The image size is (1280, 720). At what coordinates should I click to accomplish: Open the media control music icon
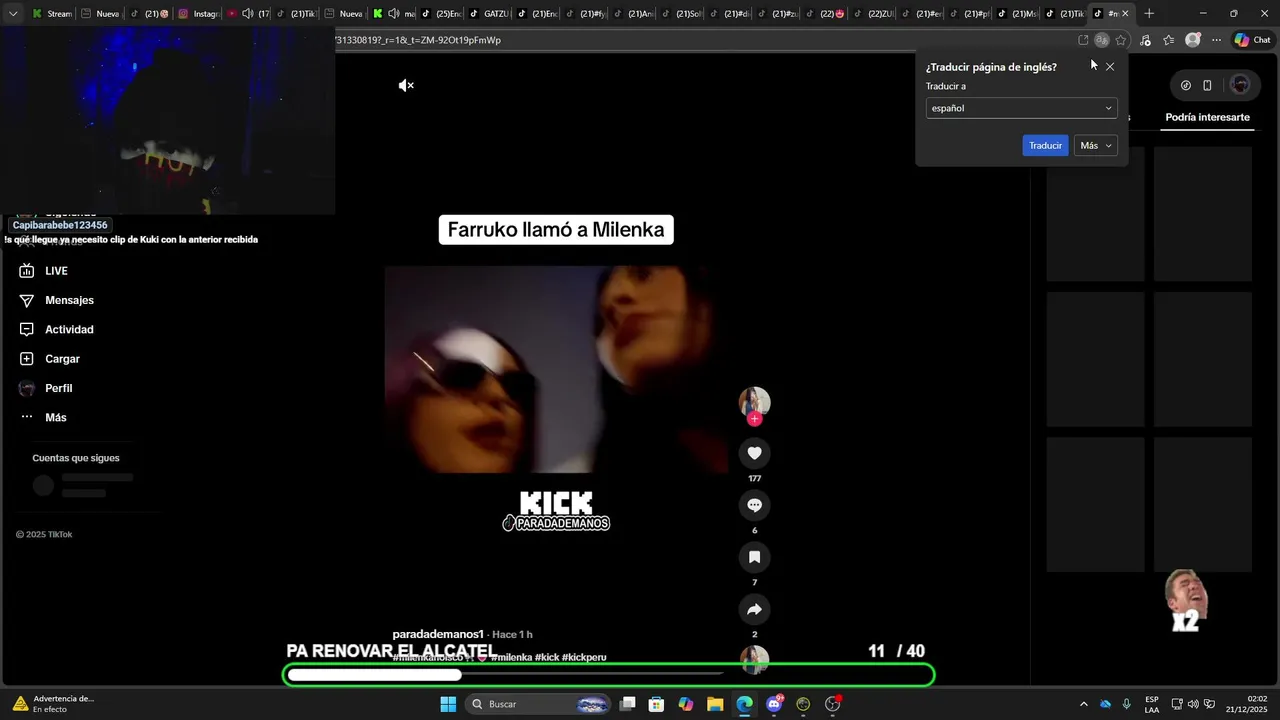1145,40
